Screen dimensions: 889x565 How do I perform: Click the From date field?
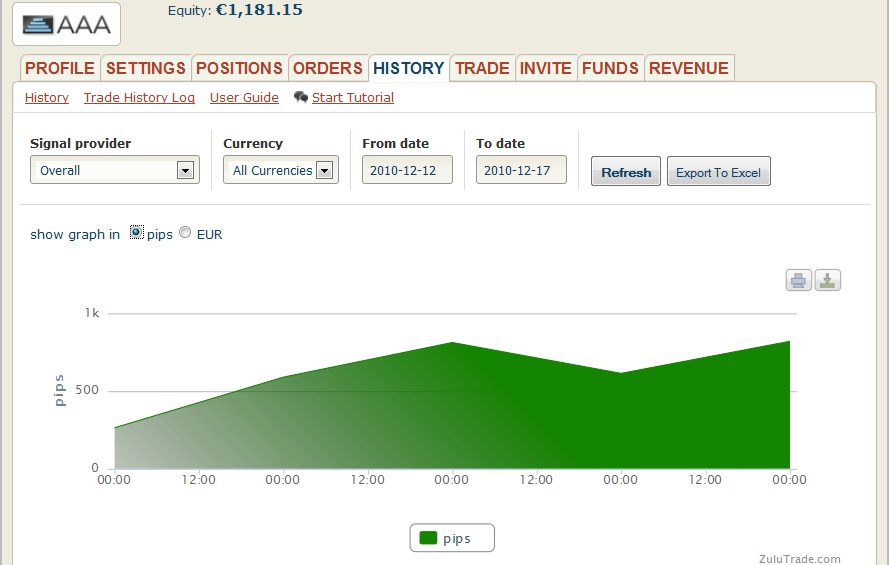(x=408, y=169)
